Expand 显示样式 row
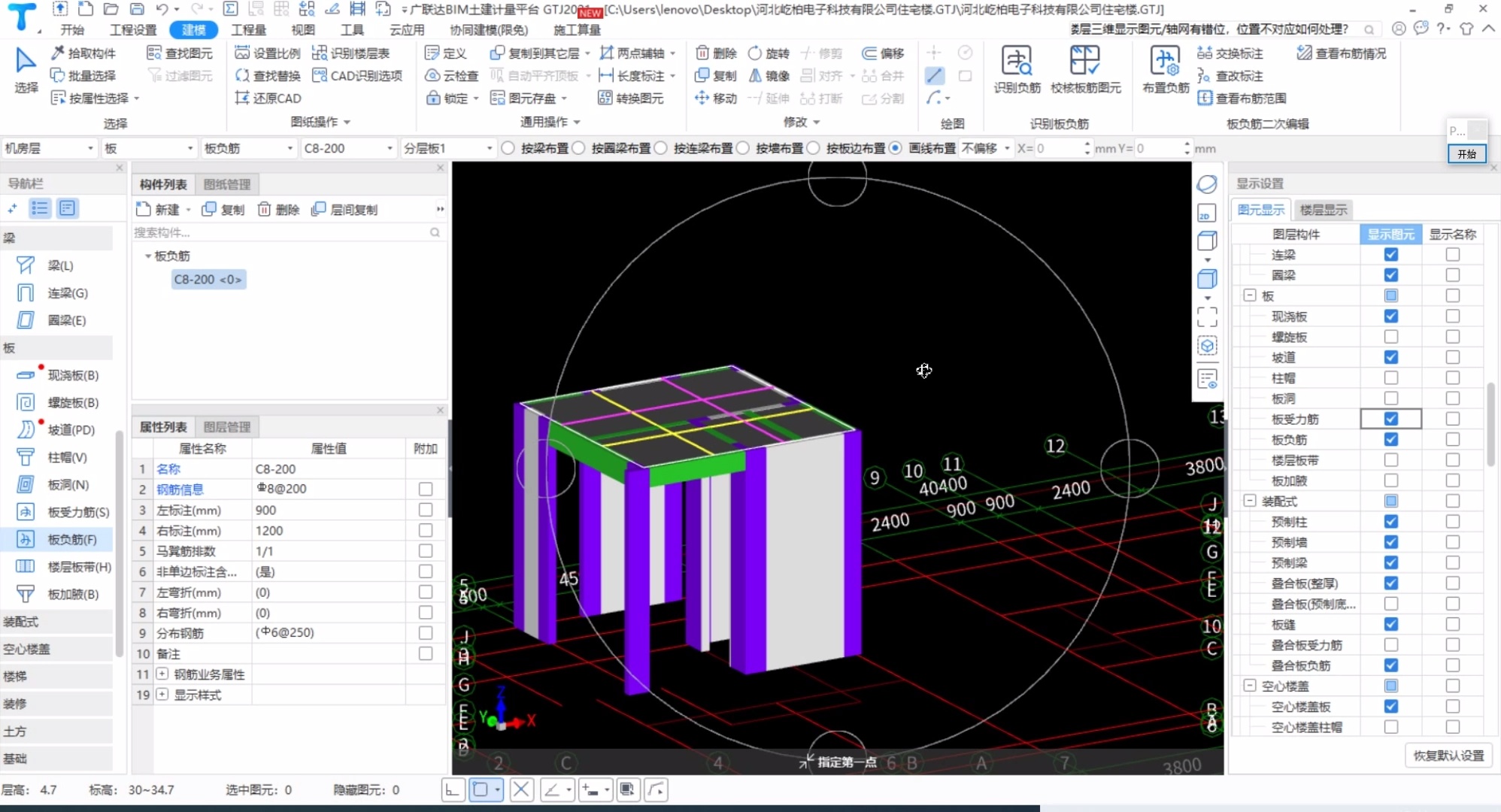The image size is (1501, 812). tap(162, 694)
